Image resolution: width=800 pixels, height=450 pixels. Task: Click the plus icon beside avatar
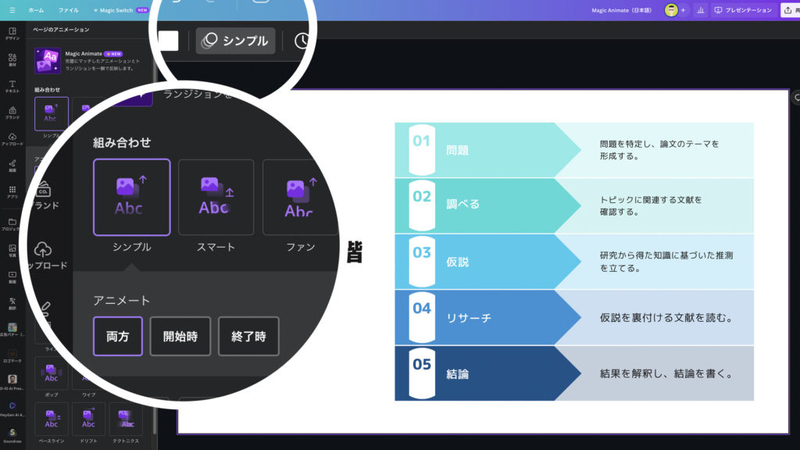click(x=683, y=10)
